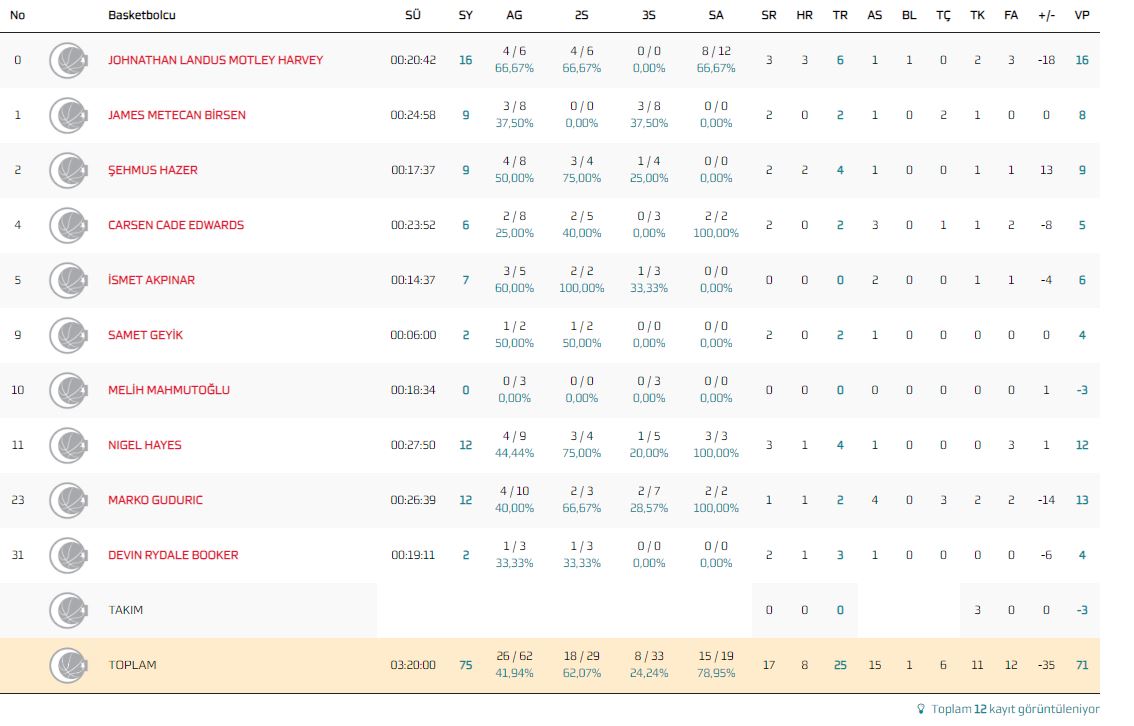Screen dimensions: 1134x726
Task: Click Nigel Hayes' basketball avatar icon
Action: (x=68, y=445)
